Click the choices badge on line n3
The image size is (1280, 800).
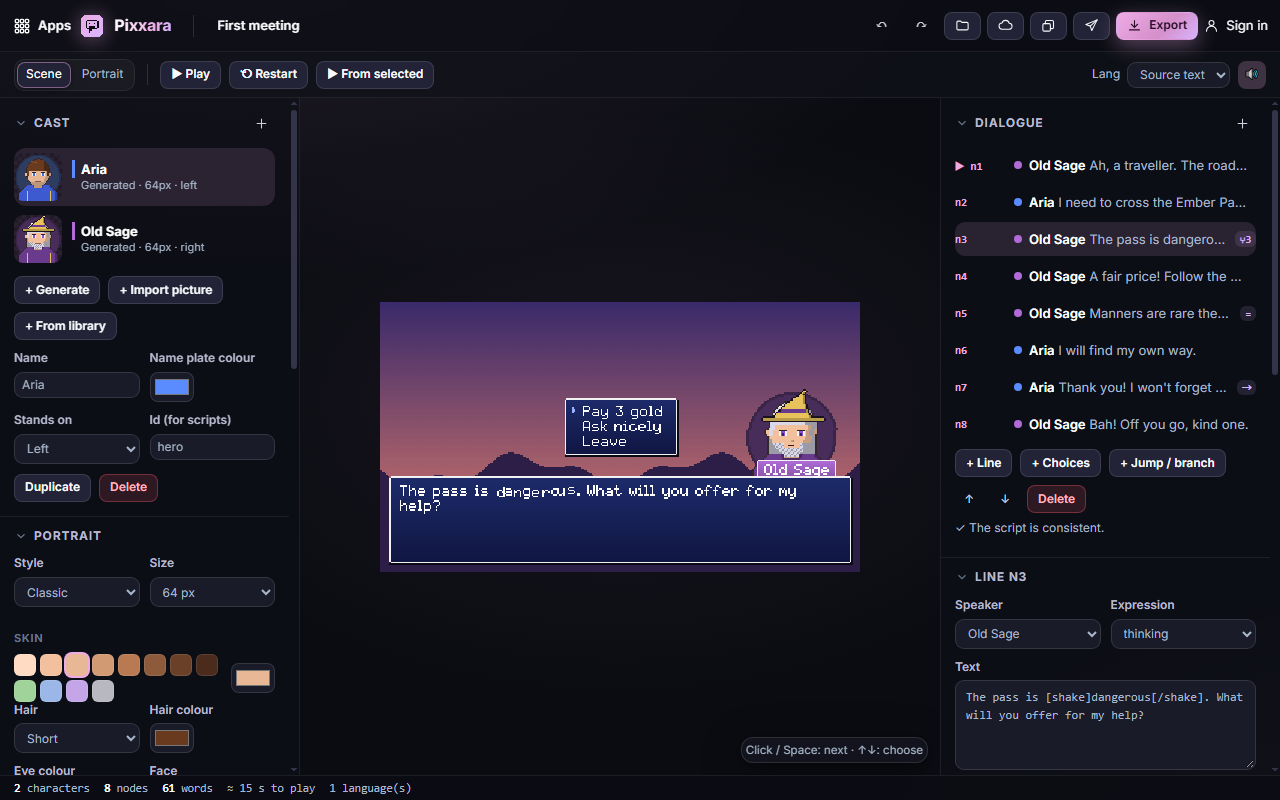[1244, 240]
